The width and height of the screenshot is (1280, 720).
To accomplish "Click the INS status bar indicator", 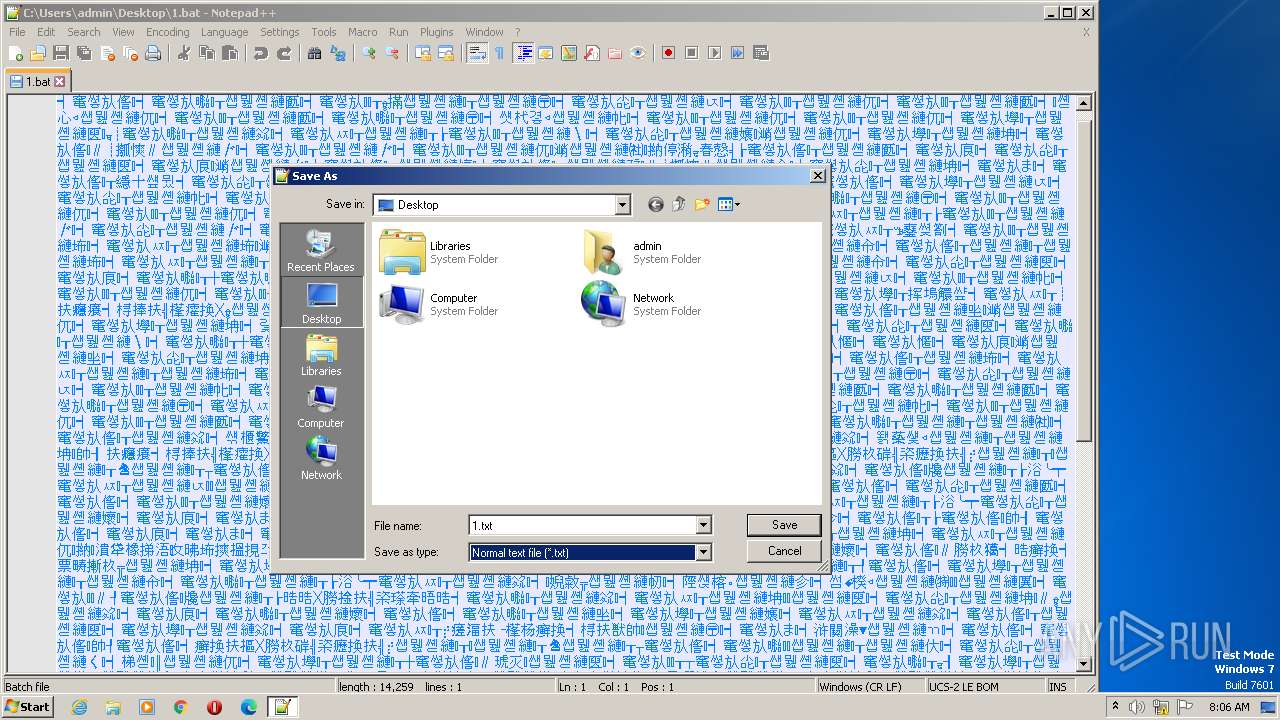I will (x=1058, y=687).
